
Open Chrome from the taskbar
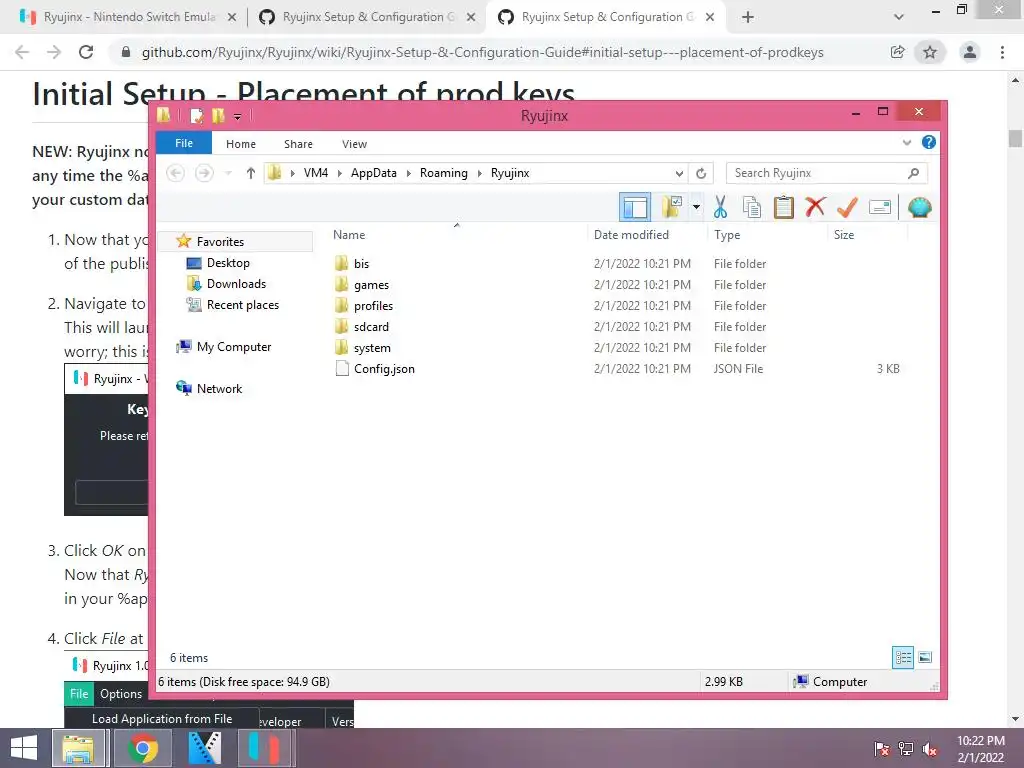click(143, 748)
